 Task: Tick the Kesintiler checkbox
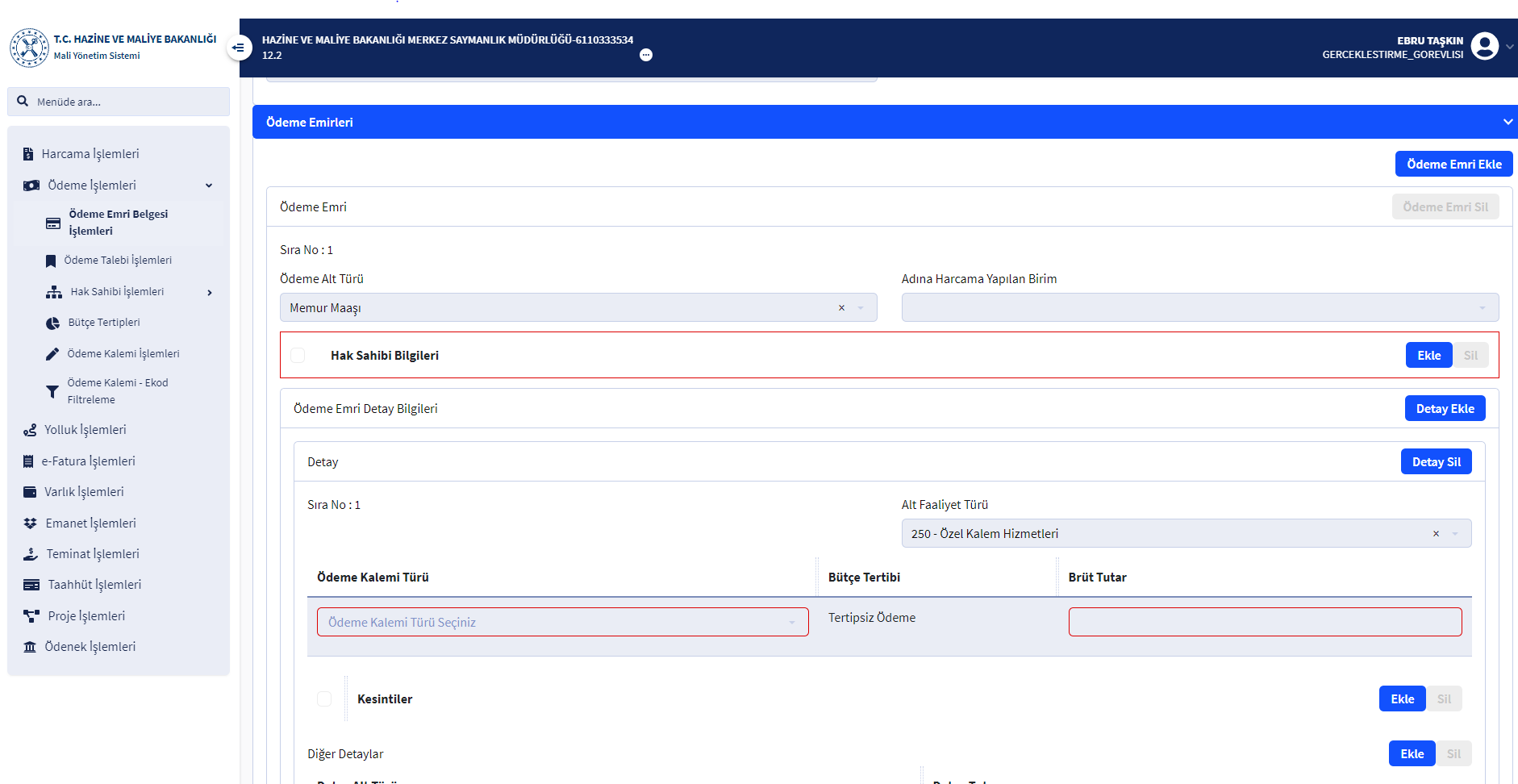pos(324,699)
